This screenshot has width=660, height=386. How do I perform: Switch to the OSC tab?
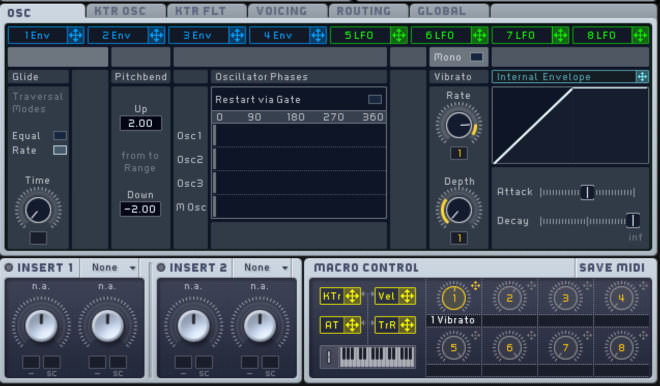(x=42, y=12)
